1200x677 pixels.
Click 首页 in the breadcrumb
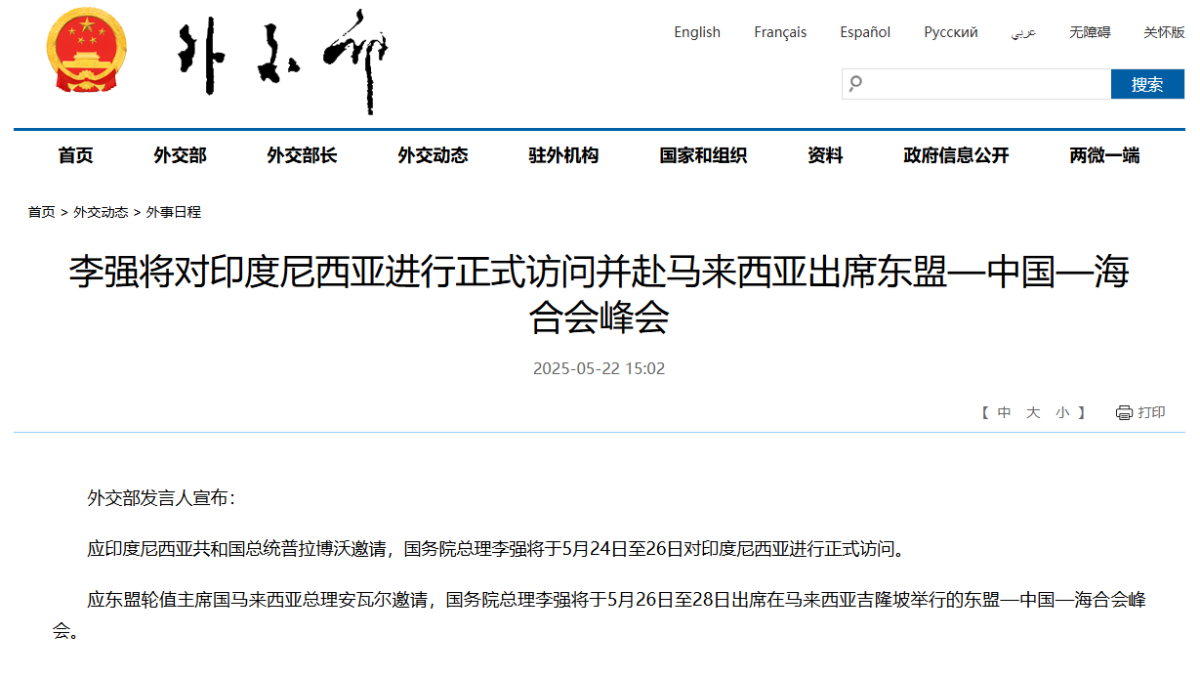click(x=41, y=212)
